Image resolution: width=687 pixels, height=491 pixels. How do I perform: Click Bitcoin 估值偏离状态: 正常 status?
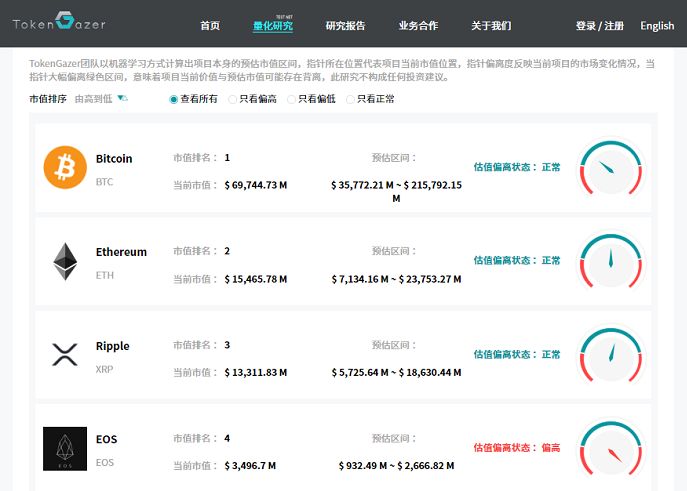517,167
